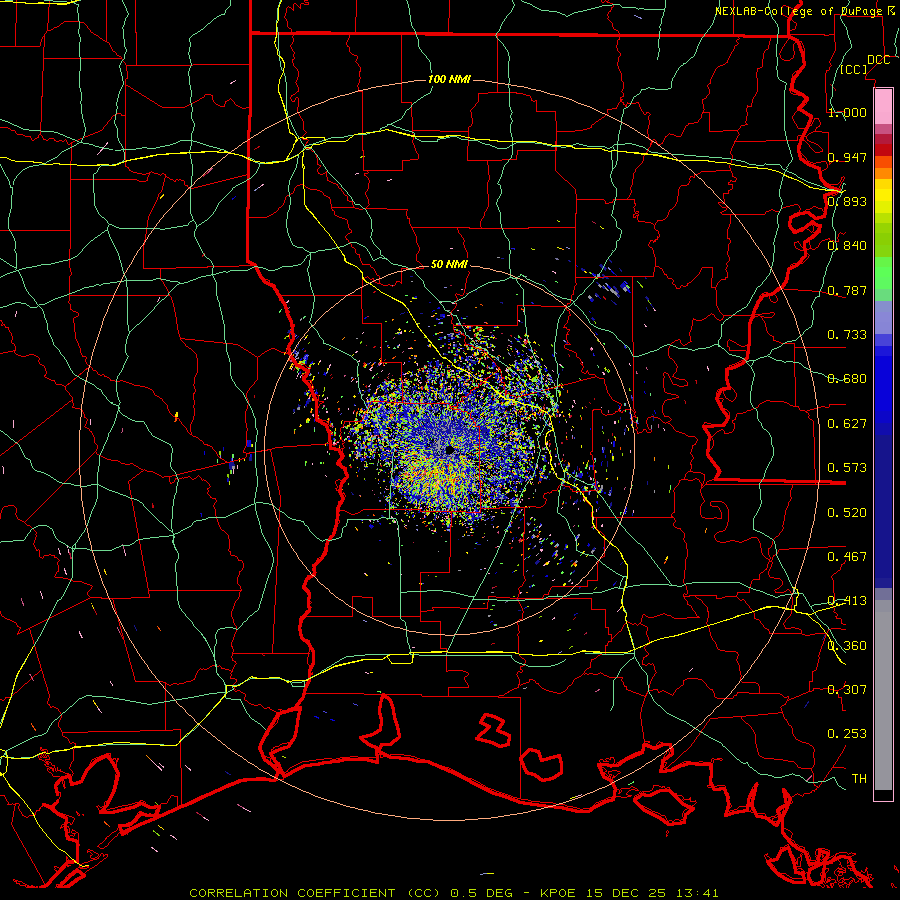Click the black radar site dot at center
The height and width of the screenshot is (900, 900).
(449, 451)
